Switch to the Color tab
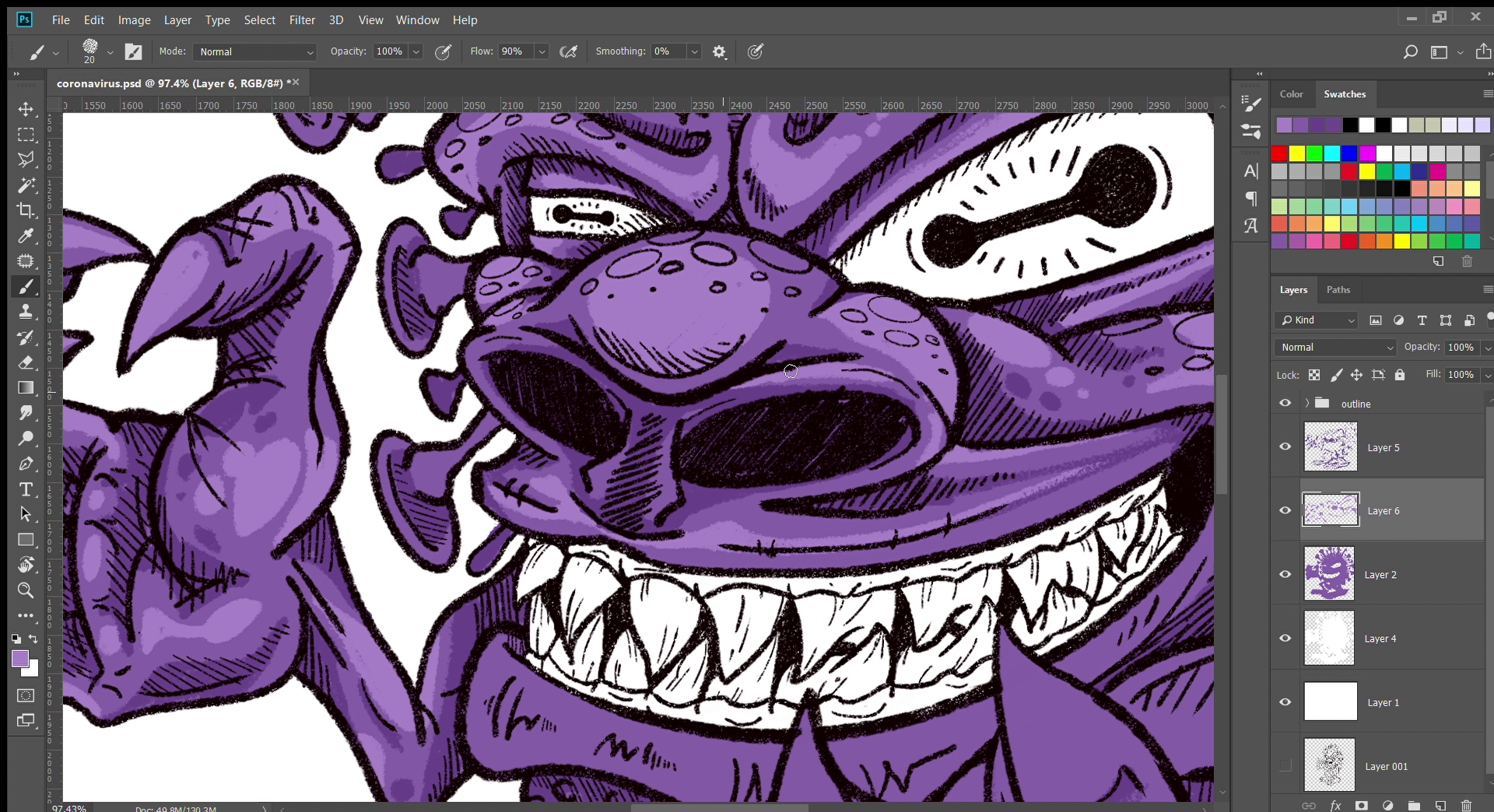The height and width of the screenshot is (812, 1494). click(x=1291, y=94)
